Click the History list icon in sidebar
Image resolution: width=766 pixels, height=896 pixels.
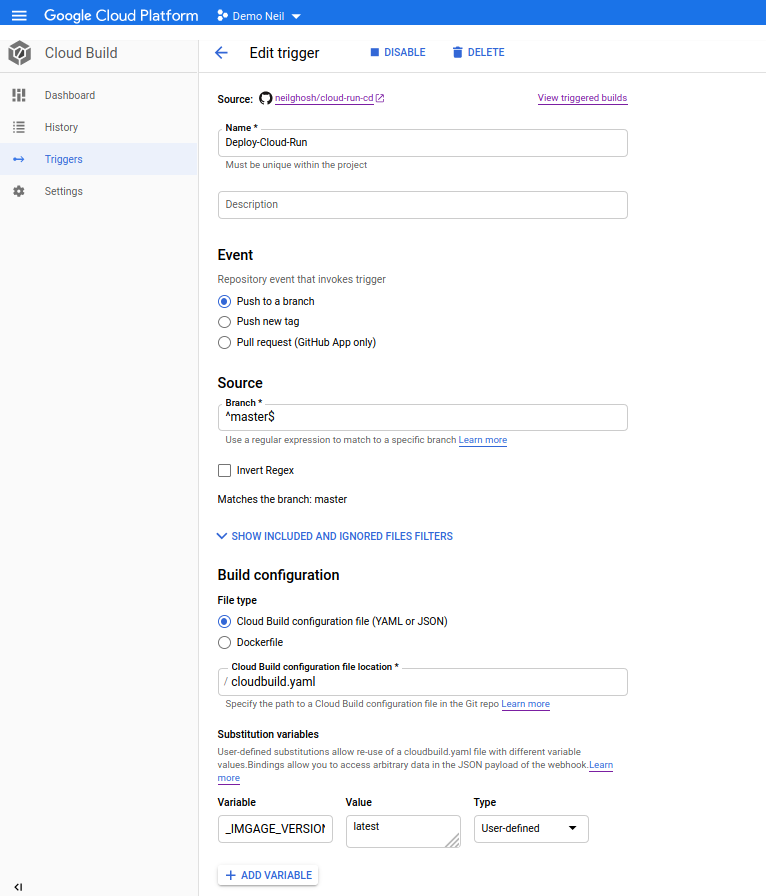[18, 127]
